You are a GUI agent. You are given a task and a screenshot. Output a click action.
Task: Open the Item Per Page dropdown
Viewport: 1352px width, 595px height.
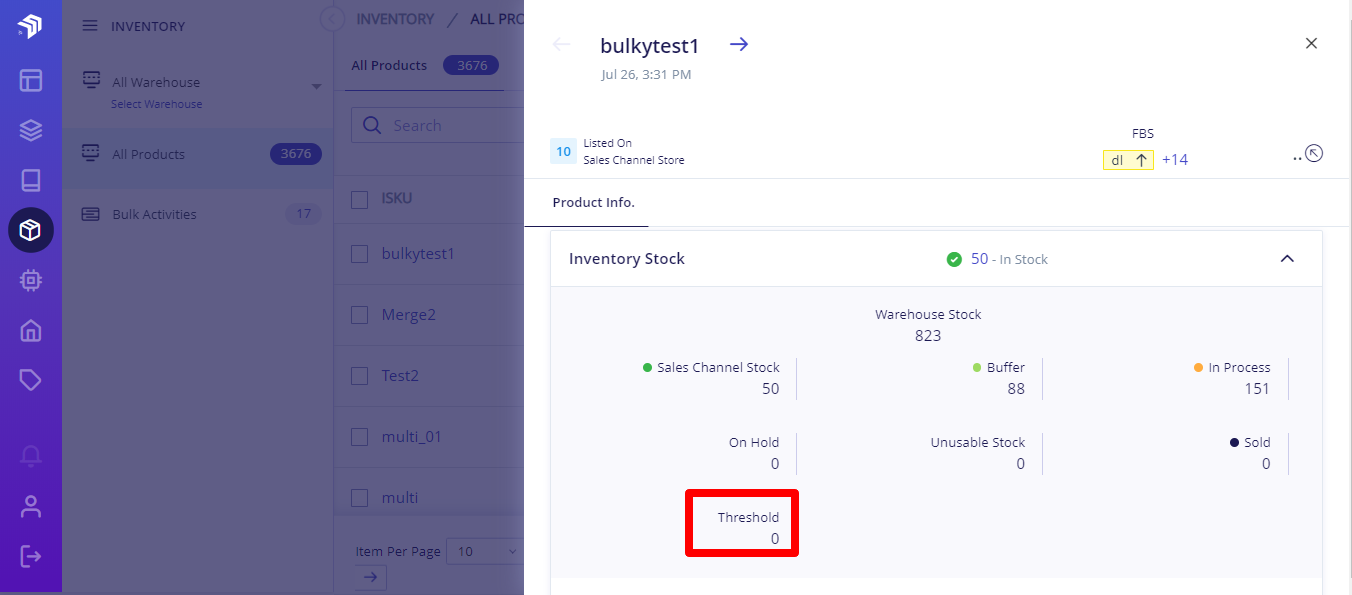point(486,551)
